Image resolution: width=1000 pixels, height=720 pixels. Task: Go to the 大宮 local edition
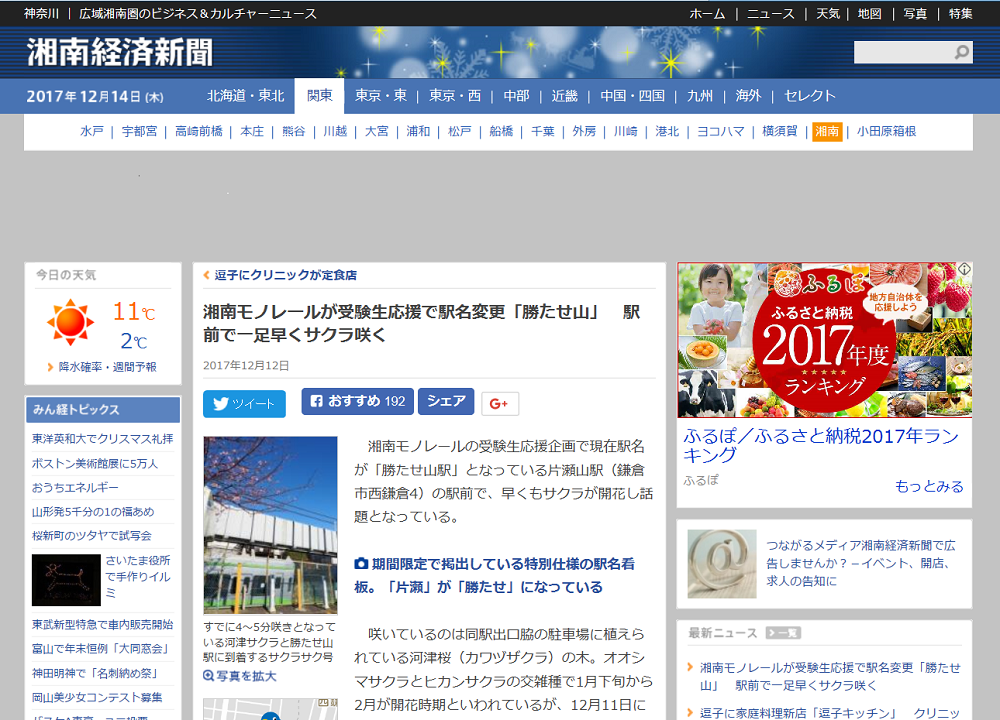376,131
